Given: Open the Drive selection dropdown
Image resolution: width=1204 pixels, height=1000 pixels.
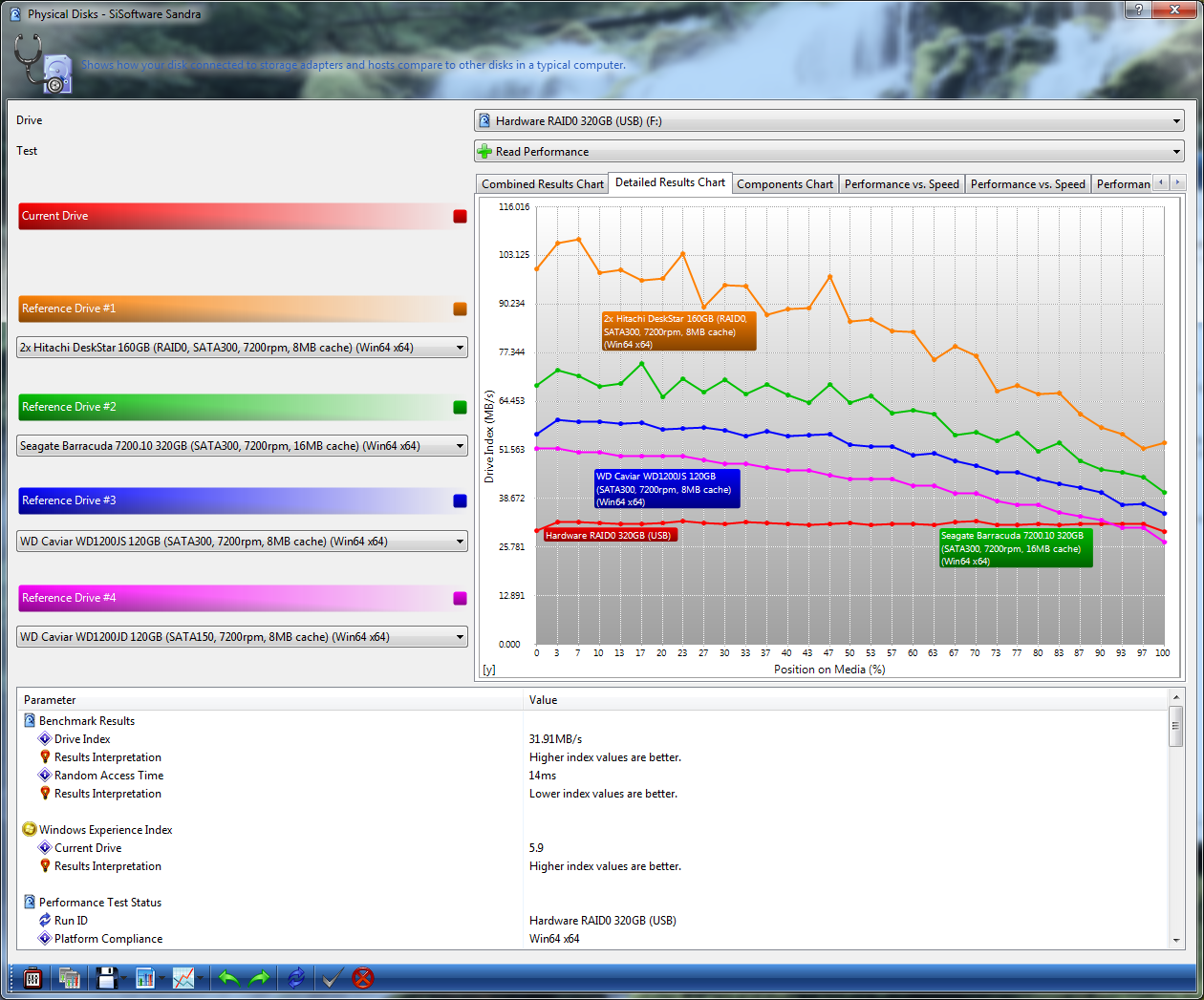Looking at the screenshot, I should click(829, 121).
